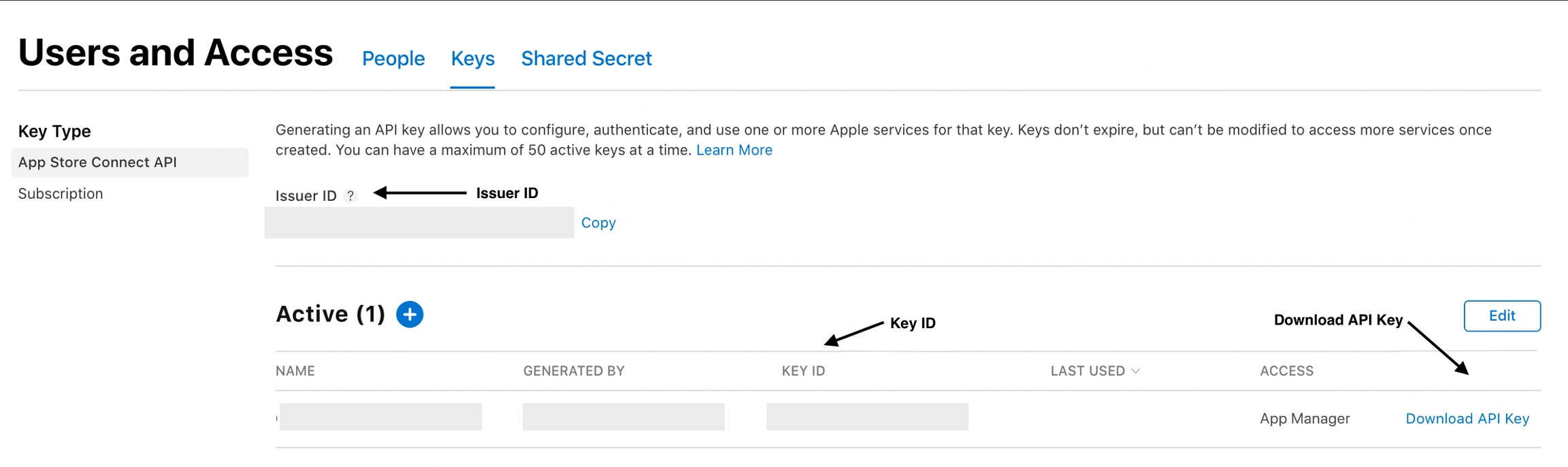
Task: Click the Edit button
Action: point(1502,316)
